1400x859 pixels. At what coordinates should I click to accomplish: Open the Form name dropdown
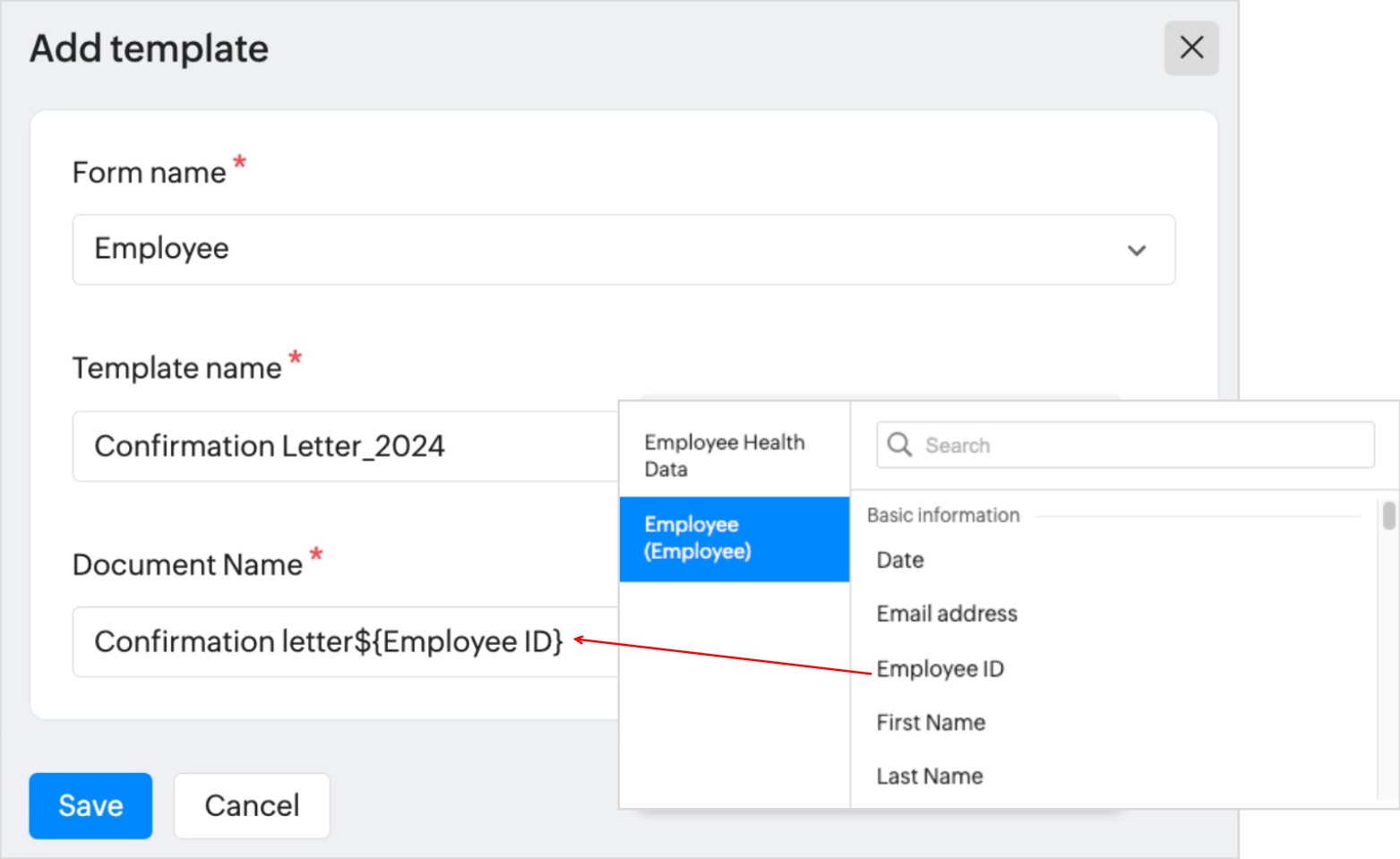tap(623, 250)
